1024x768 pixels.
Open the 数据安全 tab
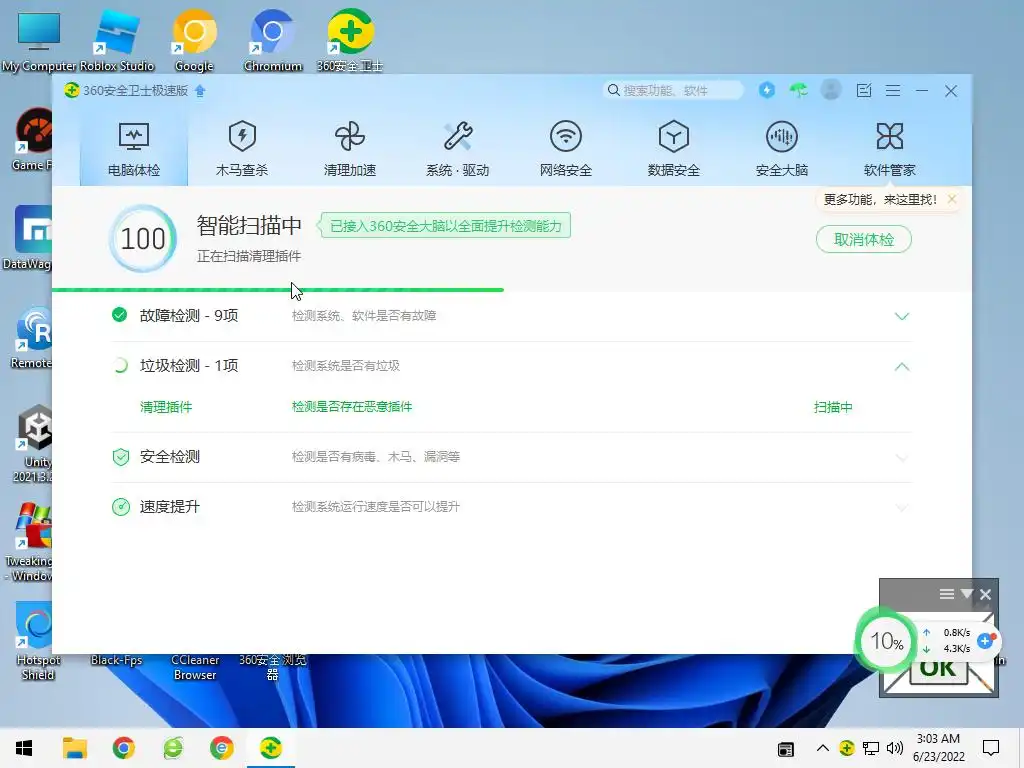[x=673, y=149]
